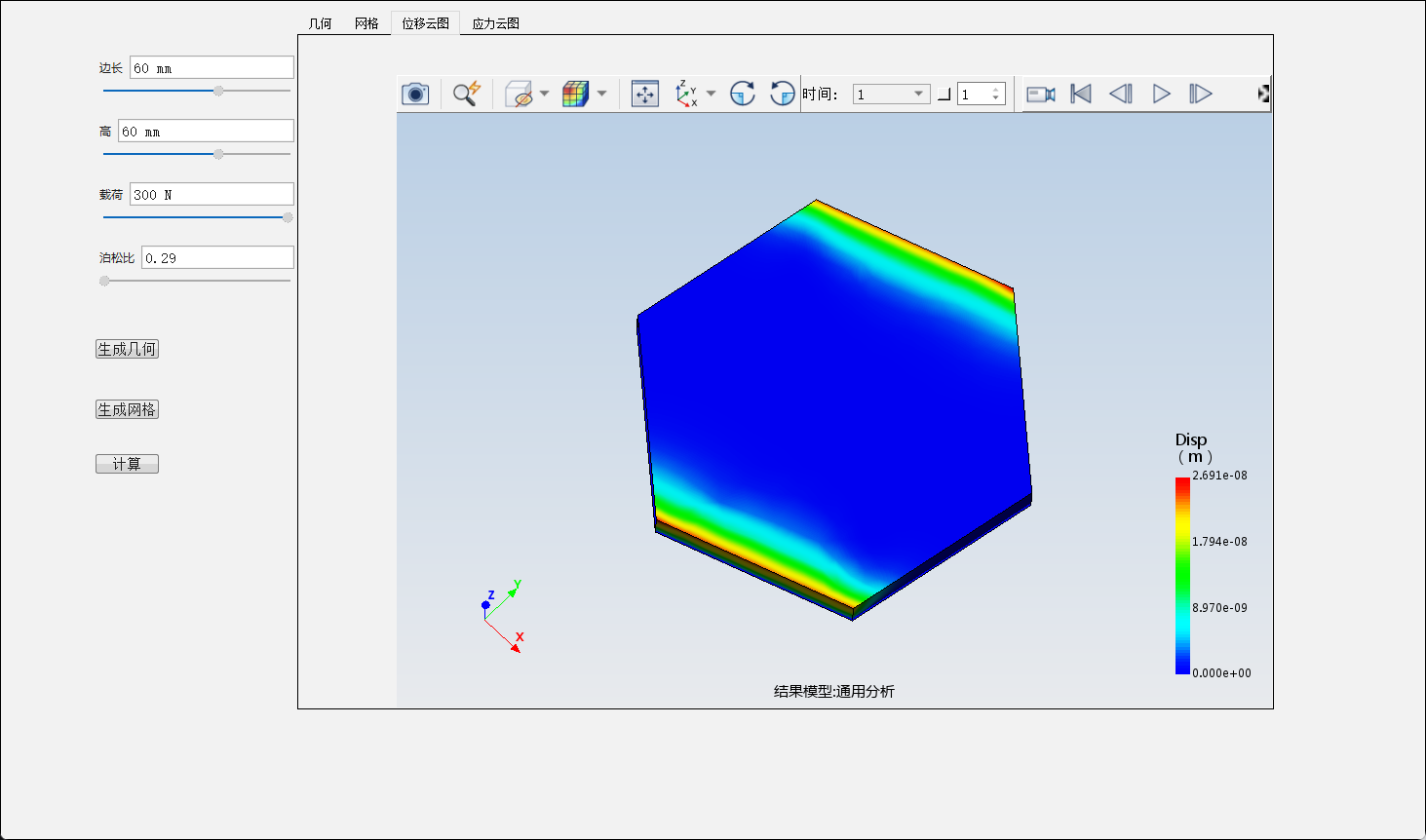Expand the toolbar overflow arrow
The width and height of the screenshot is (1426, 840).
tap(1264, 94)
